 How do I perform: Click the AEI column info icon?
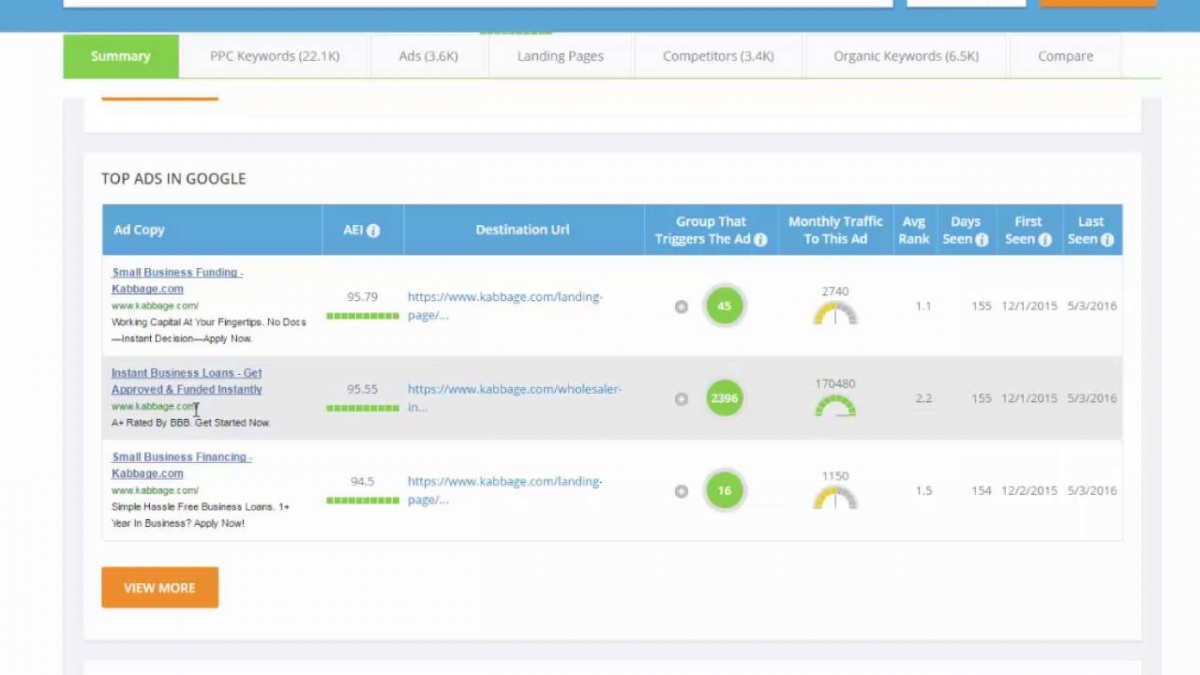coord(373,231)
